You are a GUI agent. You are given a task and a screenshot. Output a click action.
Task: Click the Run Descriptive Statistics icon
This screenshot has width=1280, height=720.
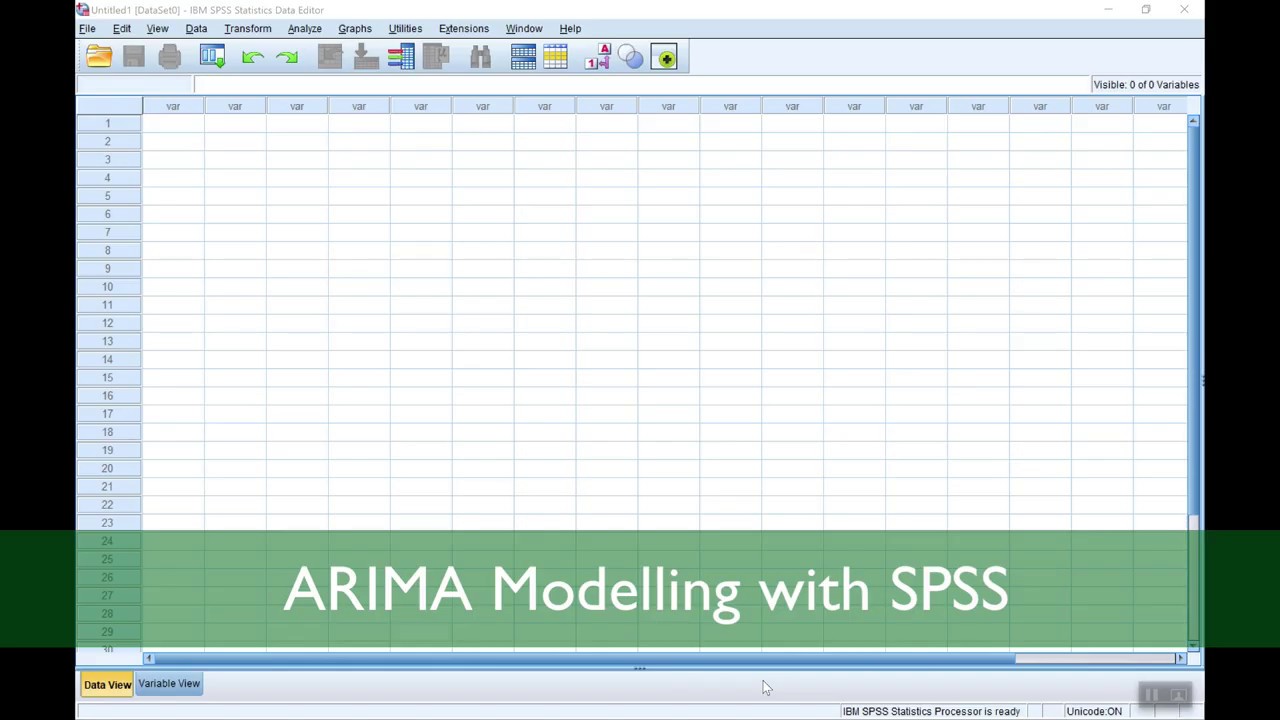pos(436,58)
